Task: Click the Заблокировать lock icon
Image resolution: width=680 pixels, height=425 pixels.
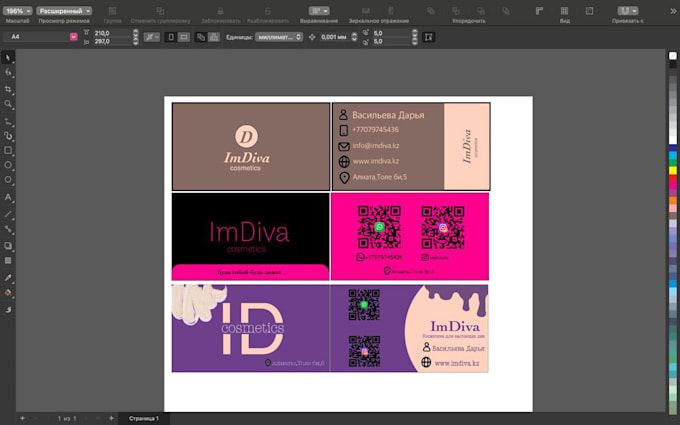Action: pos(220,11)
